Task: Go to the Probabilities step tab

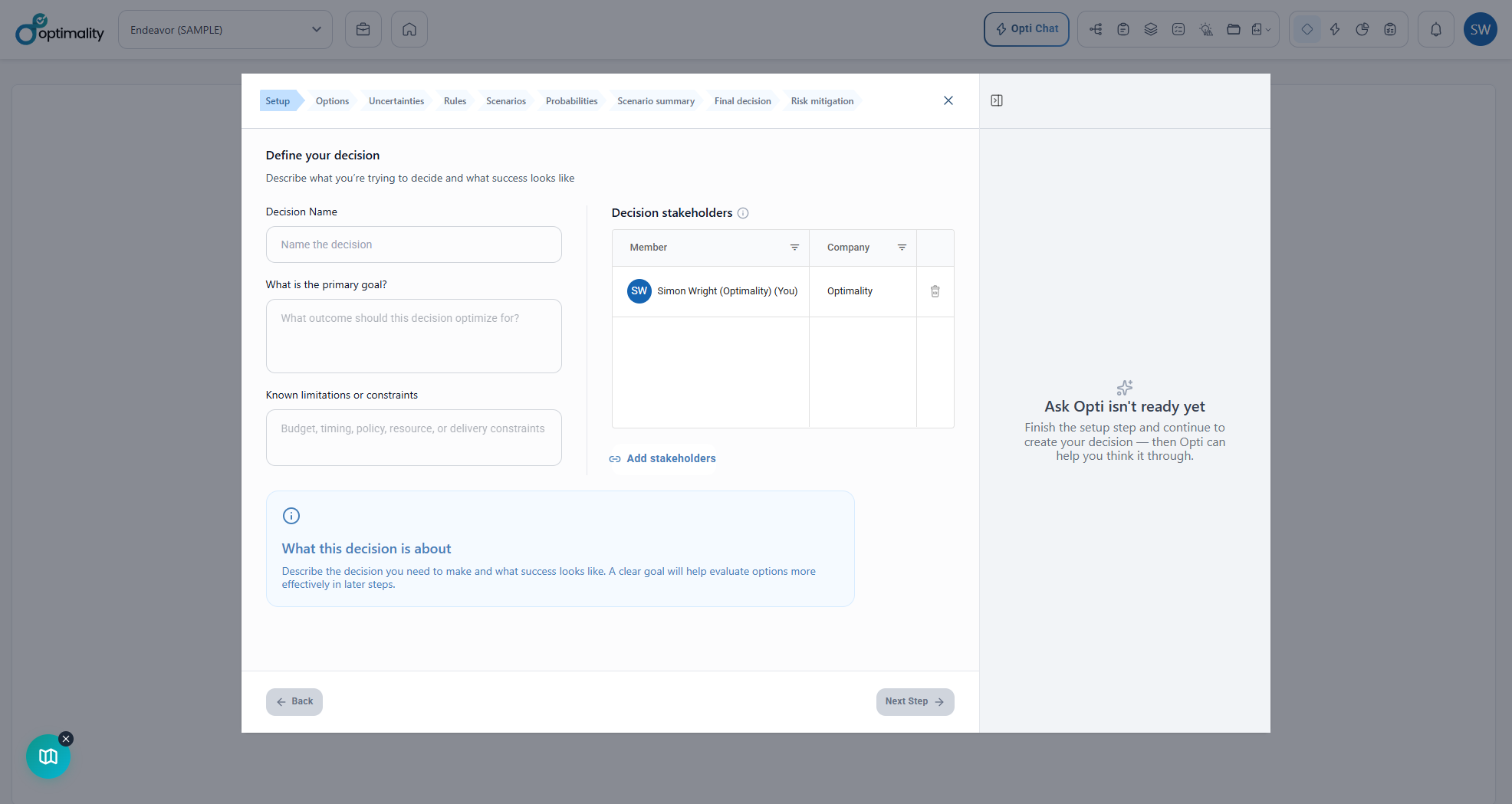Action: 571,101
